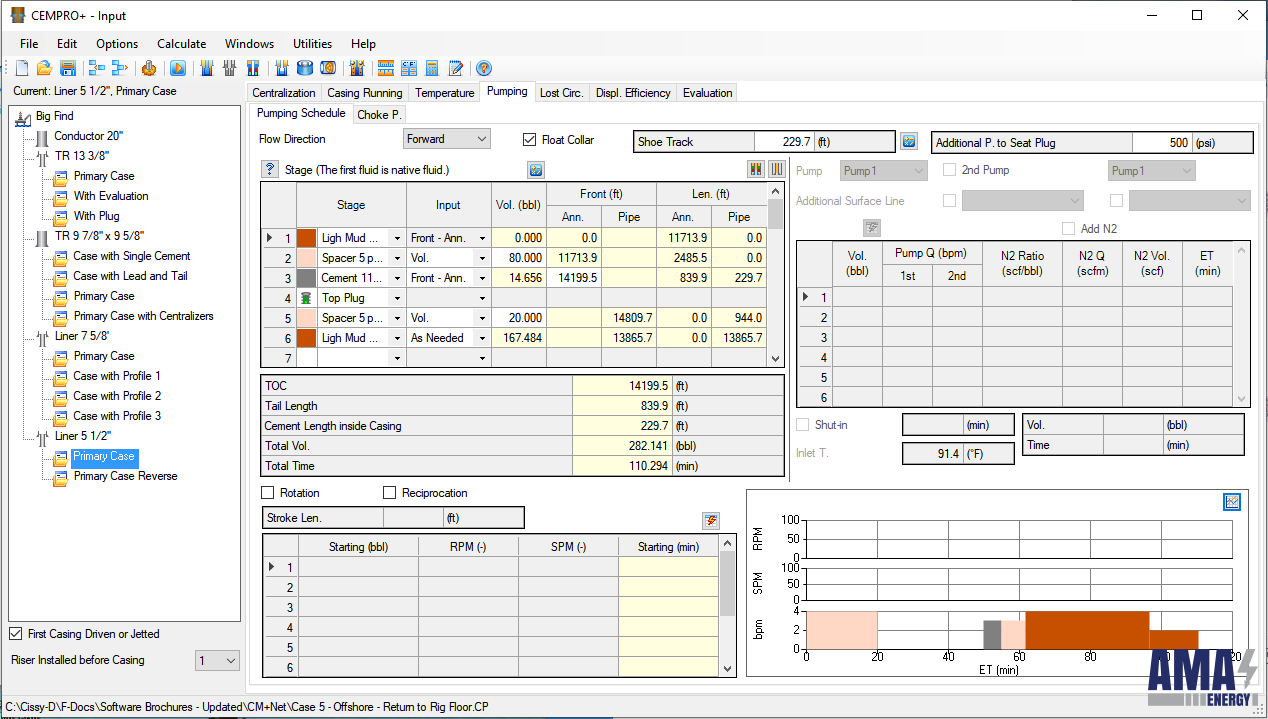Image resolution: width=1268 pixels, height=719 pixels.
Task: Open Riser Installed before Casing dropdown
Action: point(217,660)
